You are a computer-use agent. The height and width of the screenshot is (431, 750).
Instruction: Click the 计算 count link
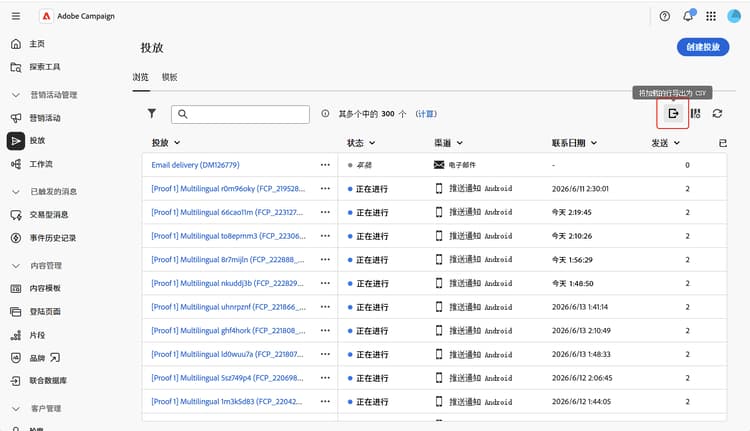coord(426,114)
